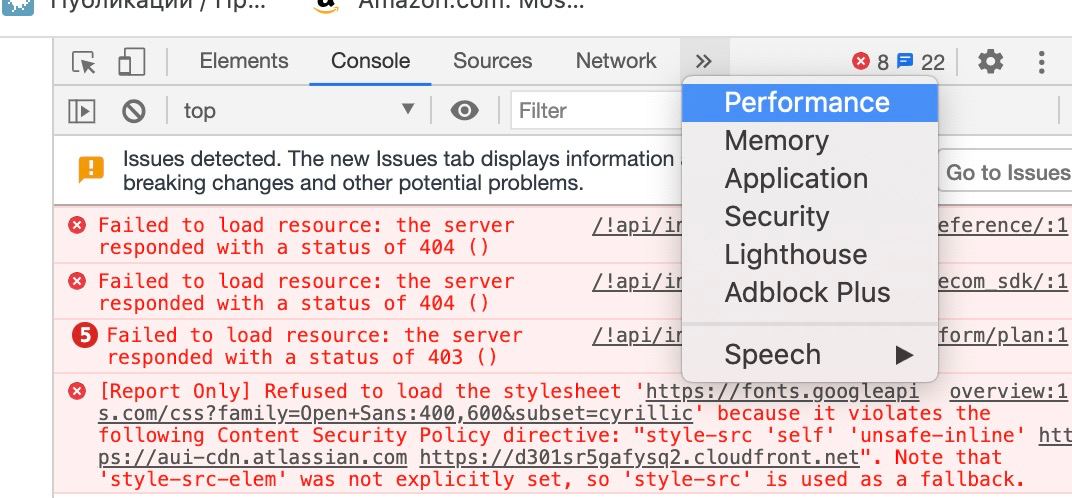This screenshot has height=498, width=1072.
Task: Switch to the Network tab
Action: [x=616, y=61]
